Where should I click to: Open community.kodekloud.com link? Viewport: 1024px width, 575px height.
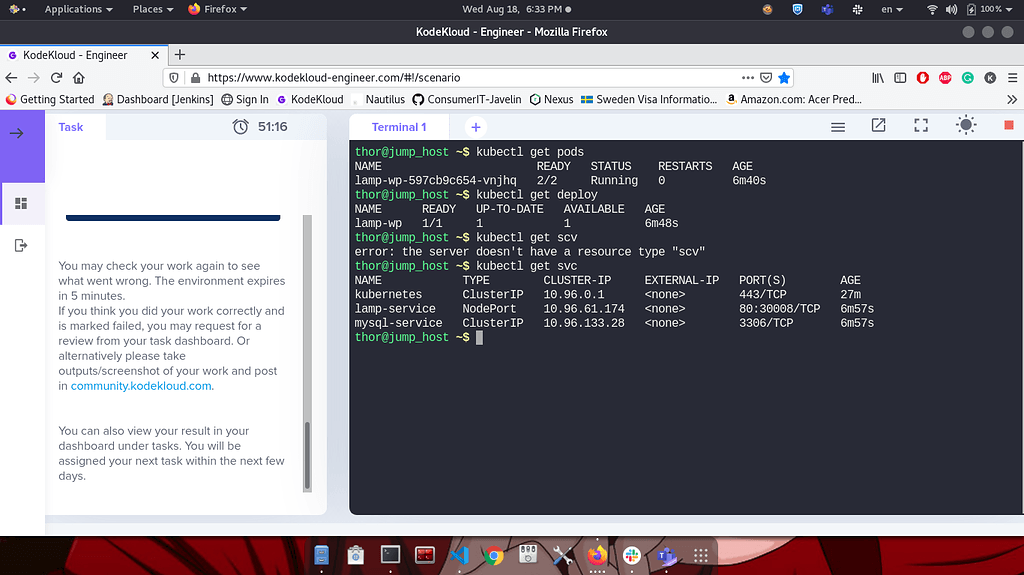pos(141,386)
